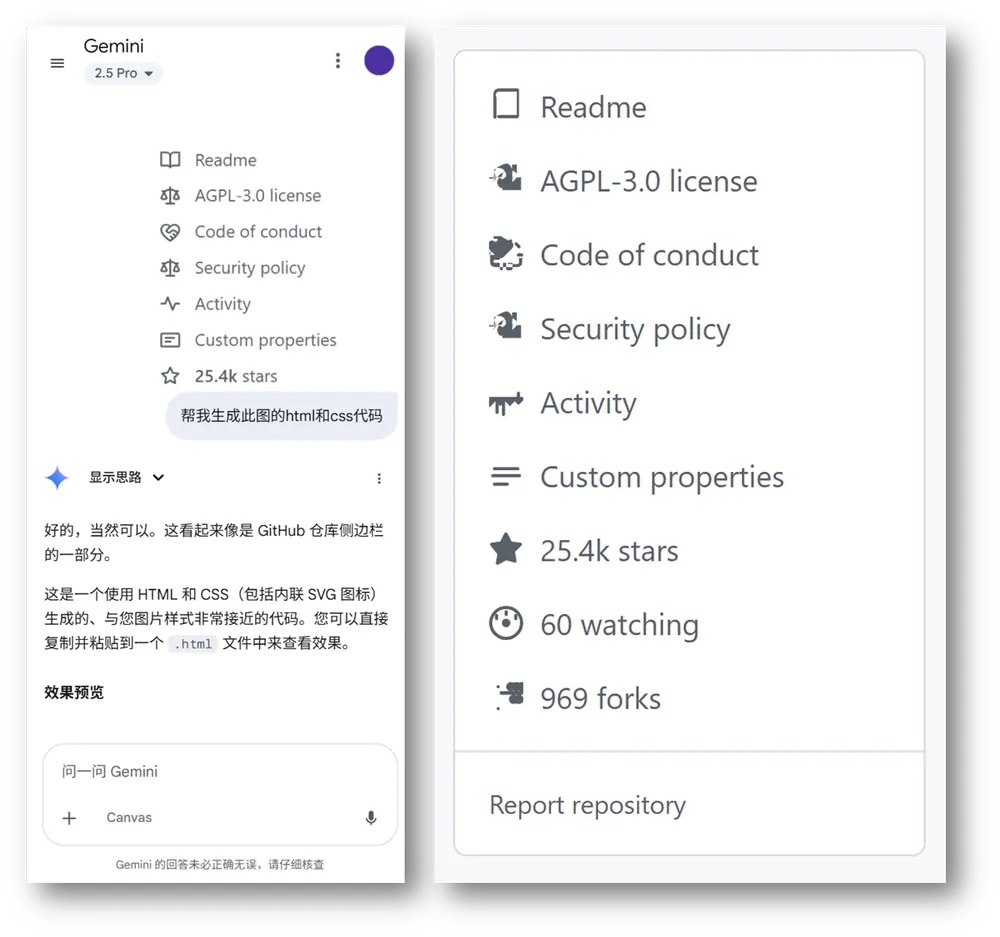Open Activity link in right panel
The width and height of the screenshot is (1000, 937).
point(588,404)
